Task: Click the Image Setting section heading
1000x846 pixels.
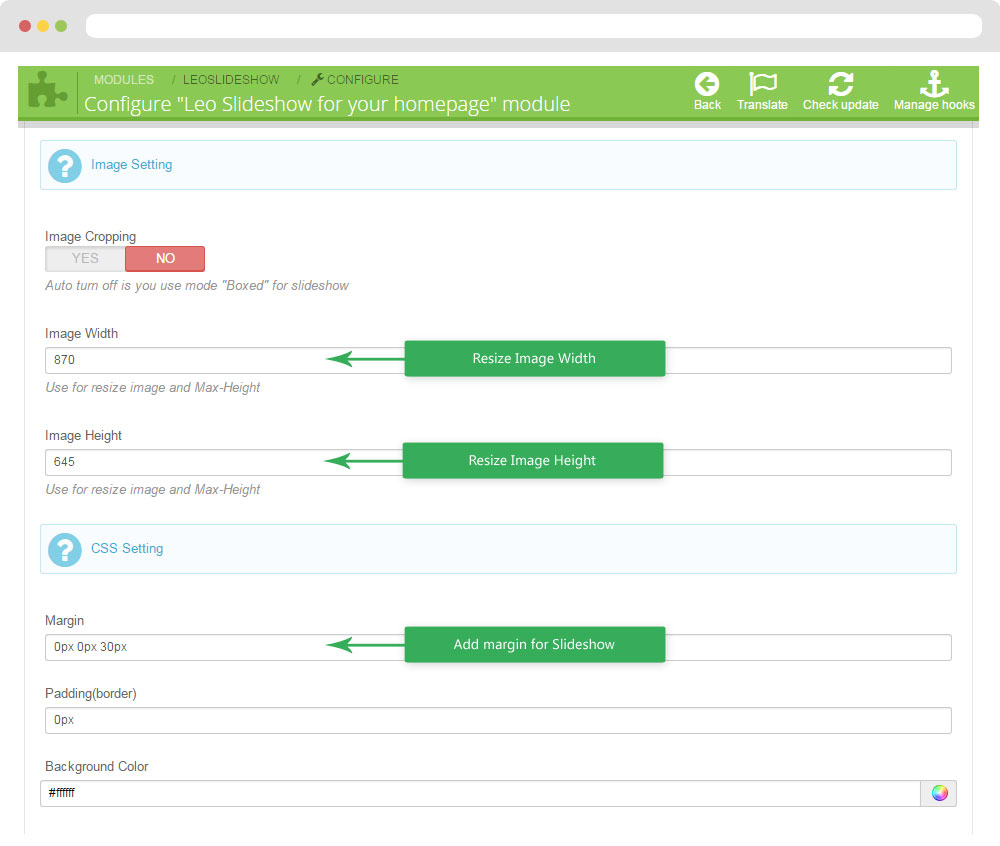Action: tap(131, 165)
